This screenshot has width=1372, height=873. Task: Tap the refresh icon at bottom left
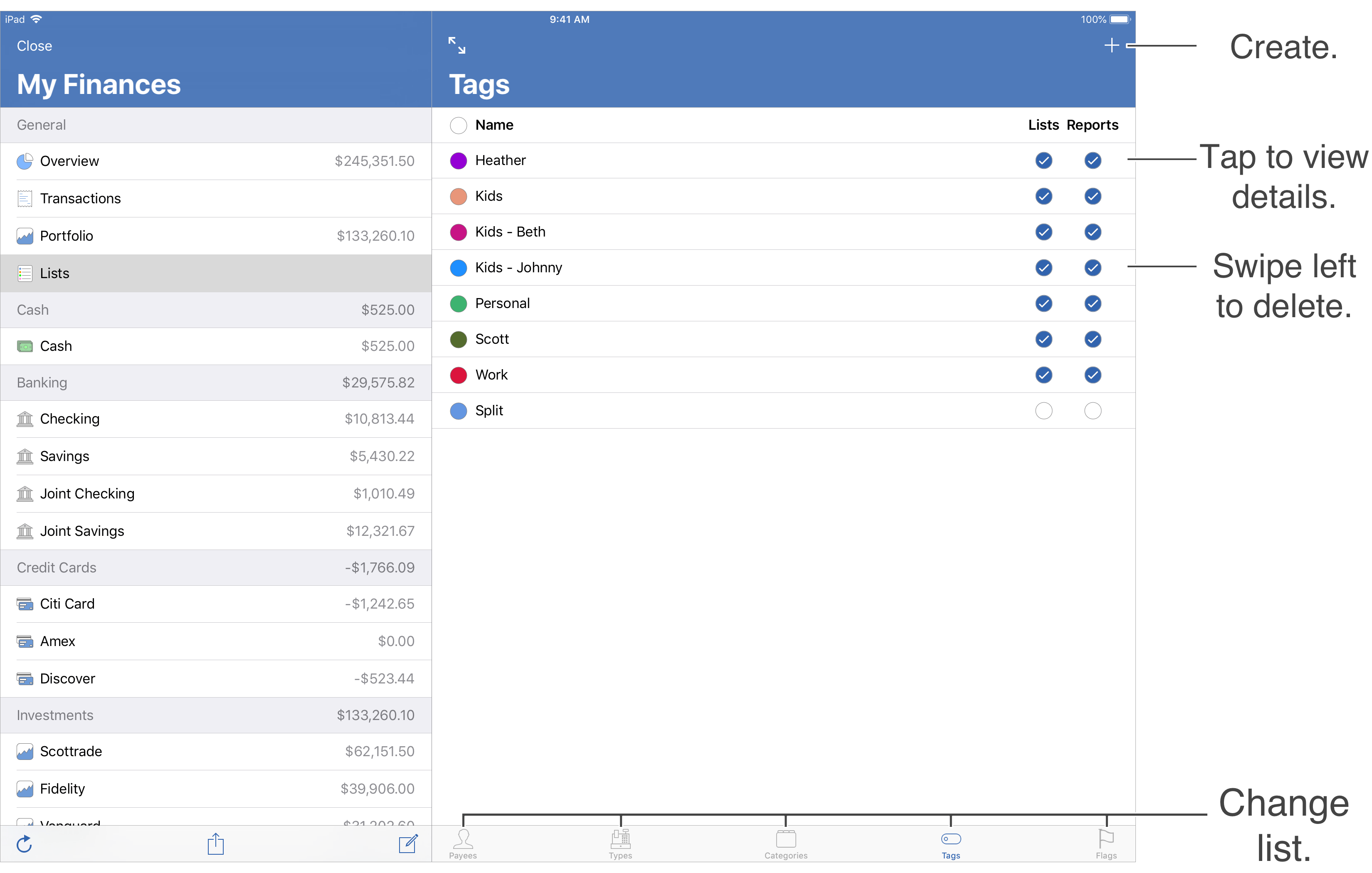coord(25,844)
